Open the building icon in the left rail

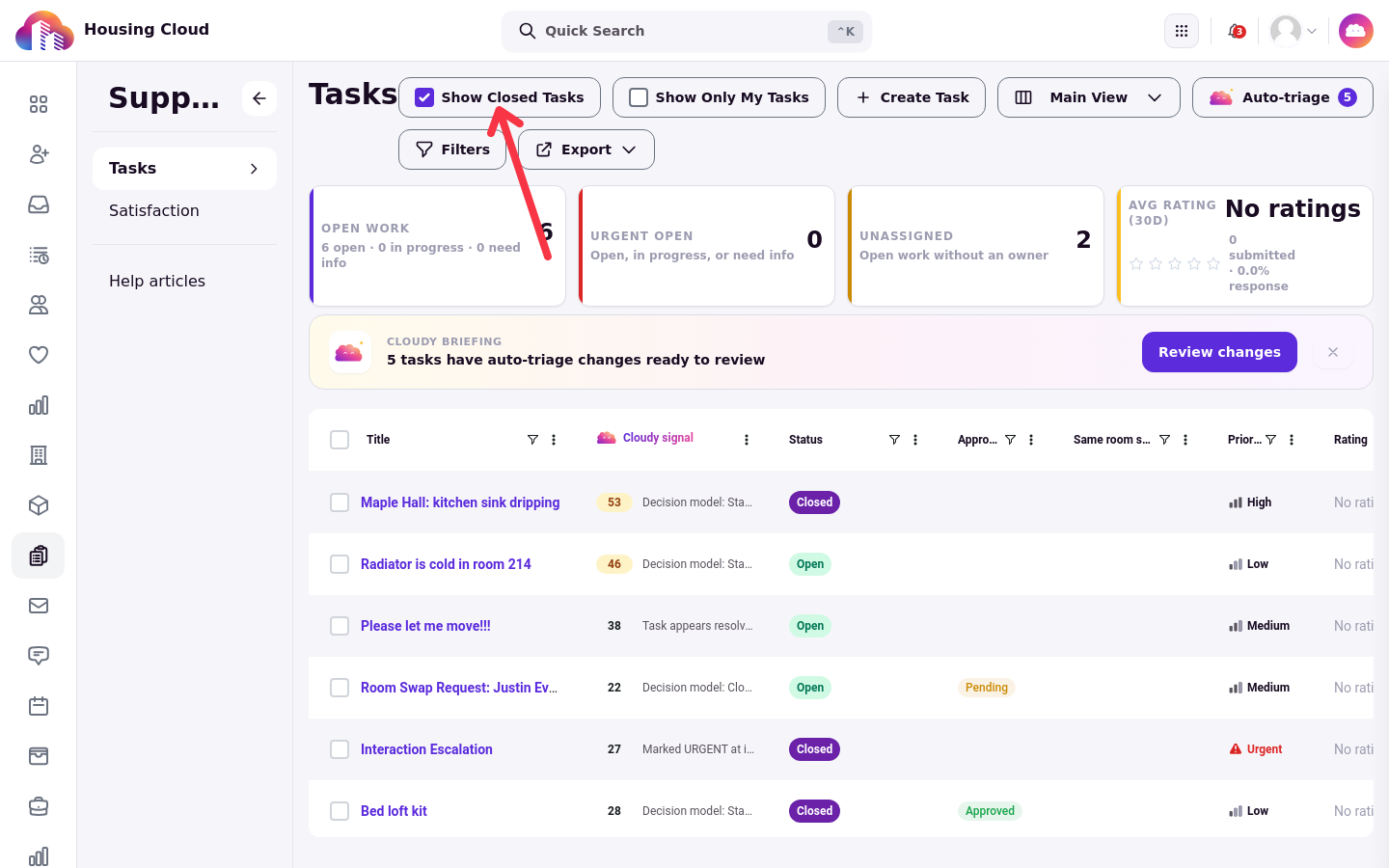(39, 455)
